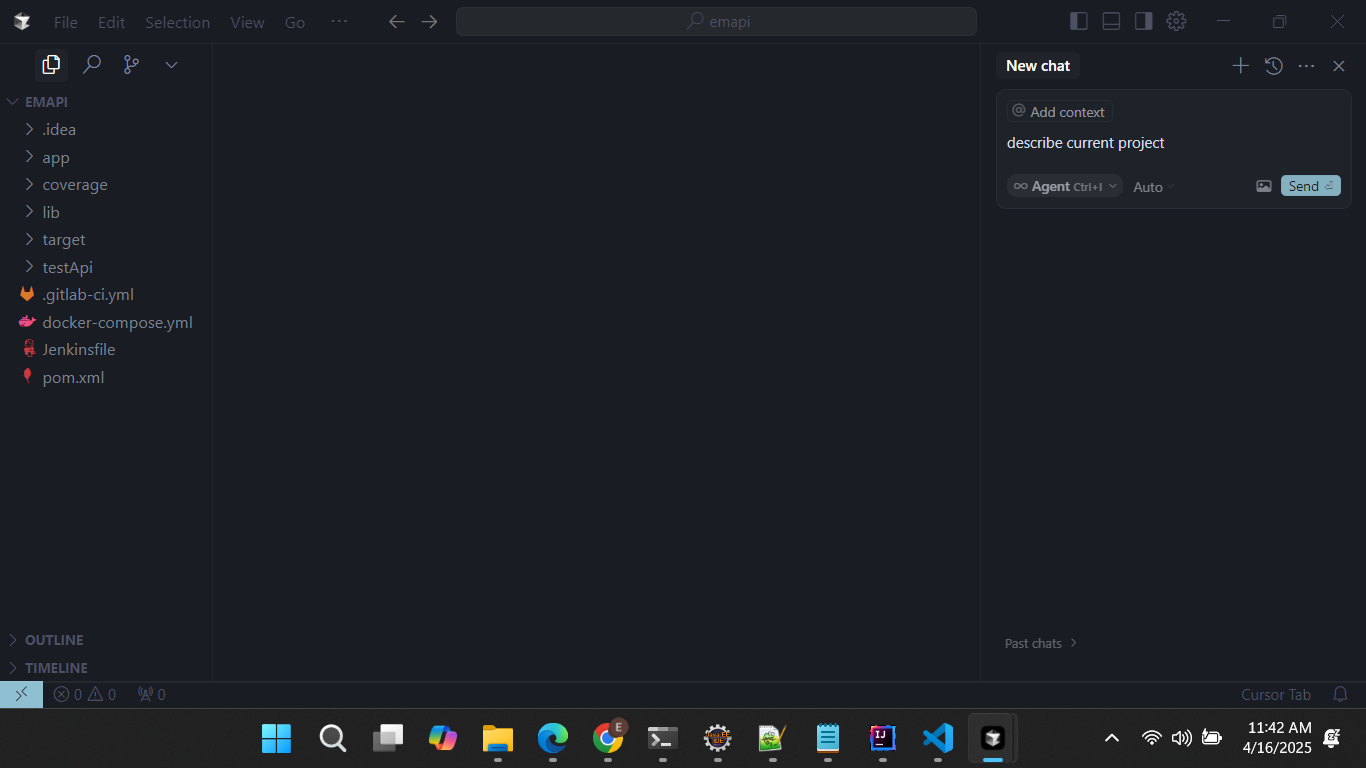Expand the app folder
Image resolution: width=1366 pixels, height=768 pixels.
click(x=56, y=157)
